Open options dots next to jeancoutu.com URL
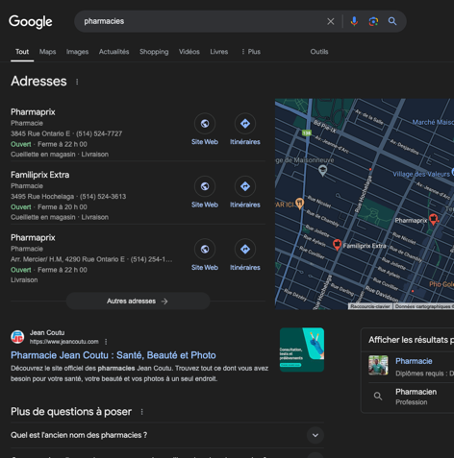454x458 pixels. [106, 342]
